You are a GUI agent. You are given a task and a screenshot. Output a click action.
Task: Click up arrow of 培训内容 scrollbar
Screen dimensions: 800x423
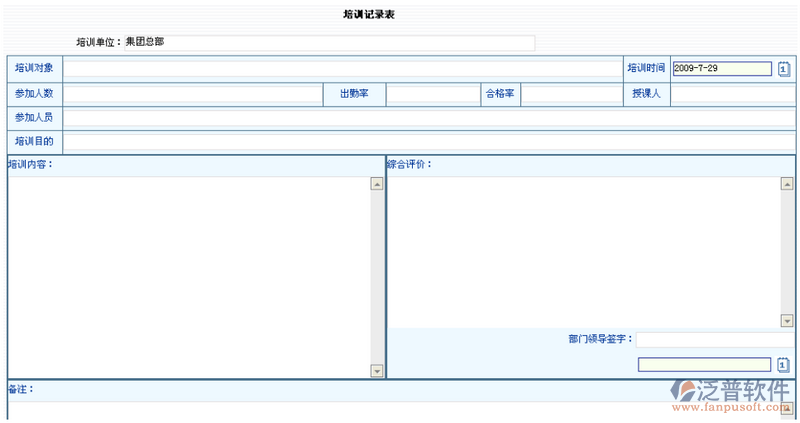377,184
